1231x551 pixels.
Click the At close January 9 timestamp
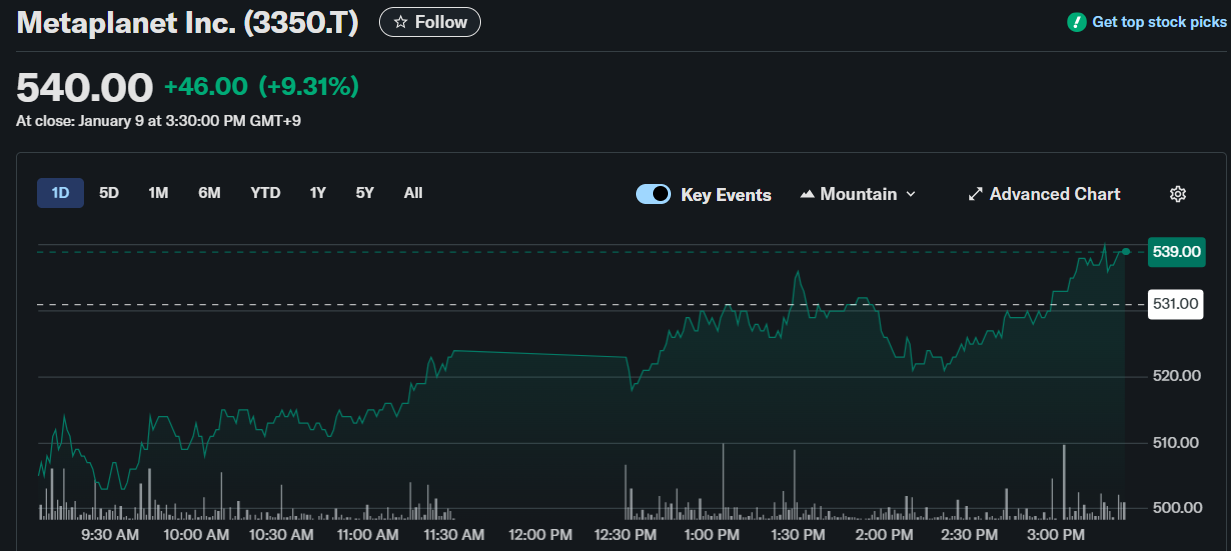(x=159, y=121)
